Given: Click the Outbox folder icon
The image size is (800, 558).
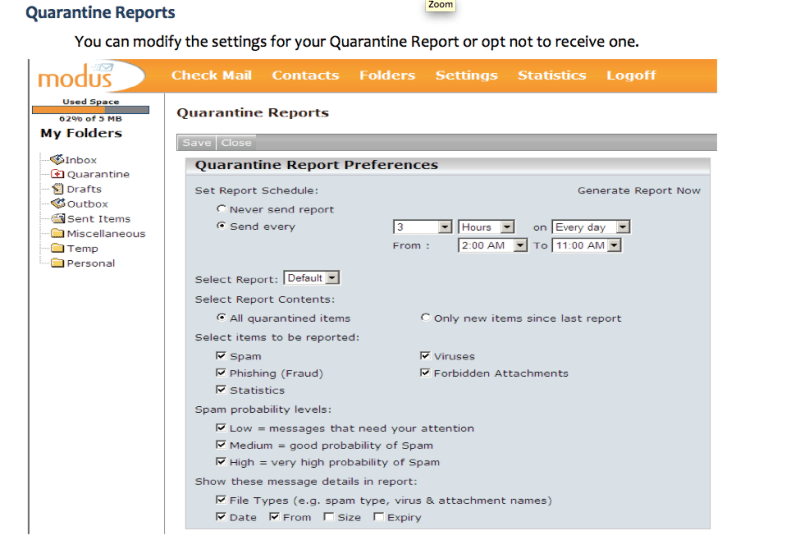Looking at the screenshot, I should (x=58, y=204).
